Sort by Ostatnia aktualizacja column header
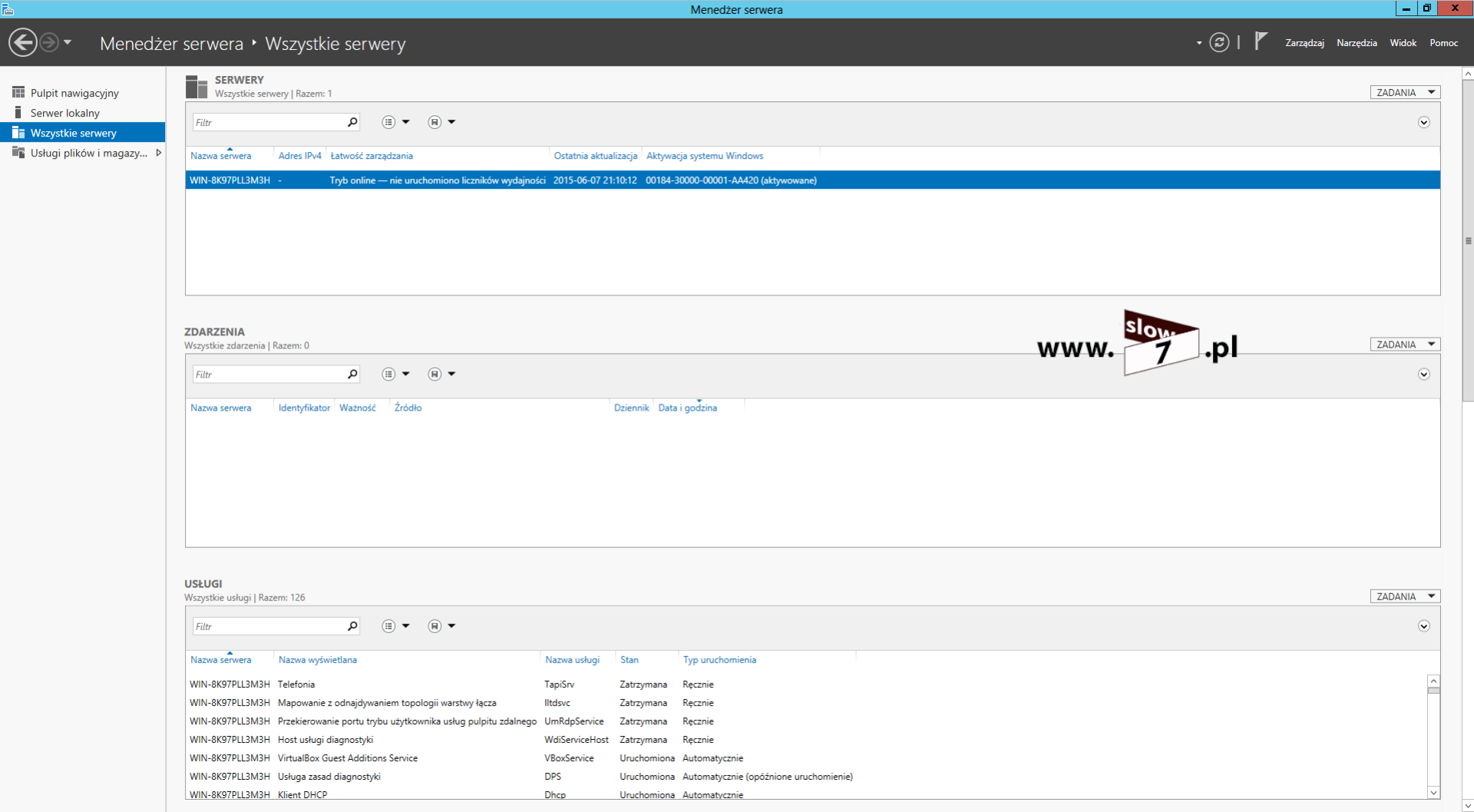1474x812 pixels. [595, 156]
